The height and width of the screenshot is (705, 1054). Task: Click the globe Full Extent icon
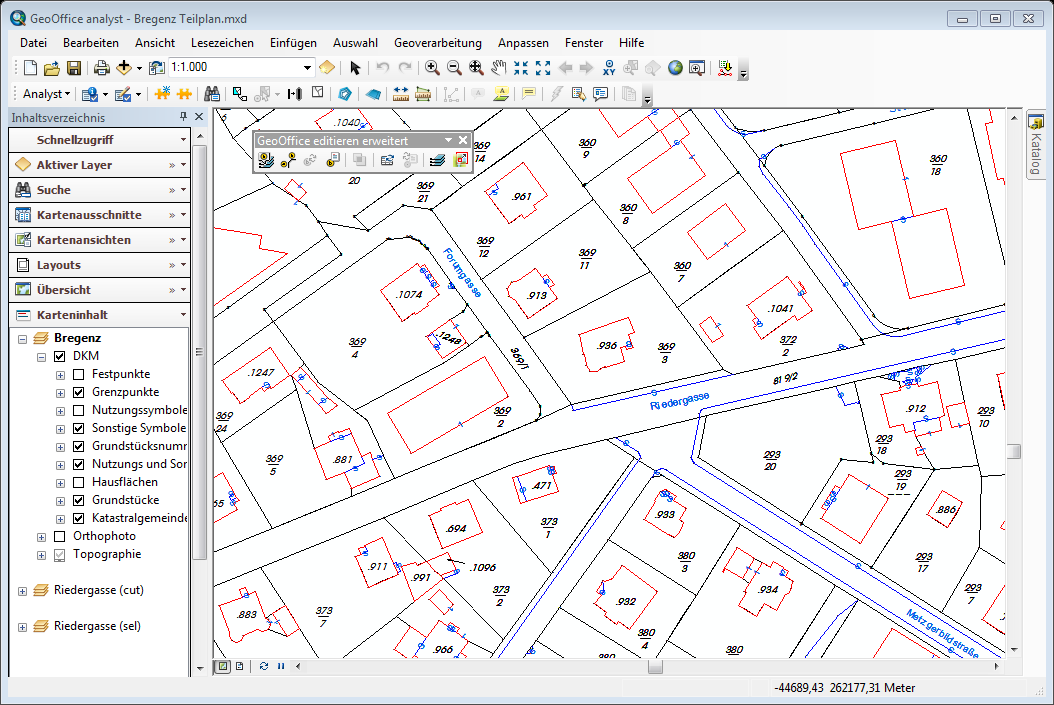point(675,68)
